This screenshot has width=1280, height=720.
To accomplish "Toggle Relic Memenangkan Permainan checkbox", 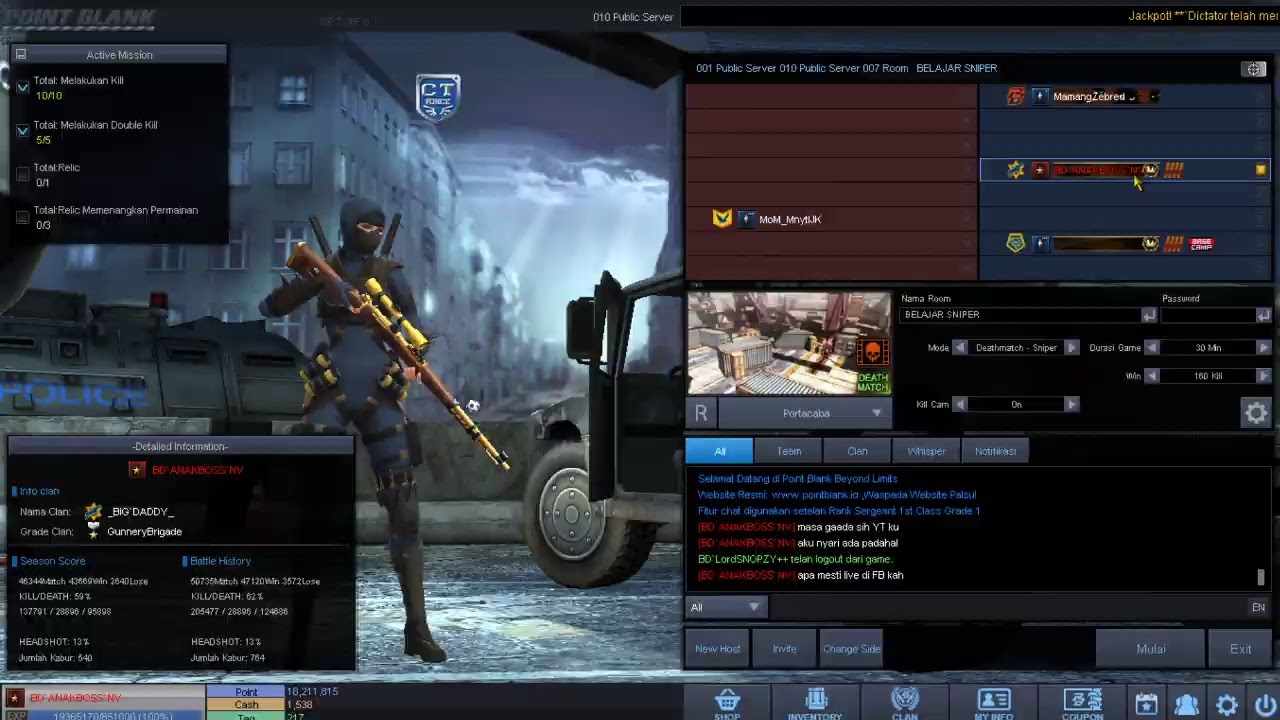I will point(23,217).
